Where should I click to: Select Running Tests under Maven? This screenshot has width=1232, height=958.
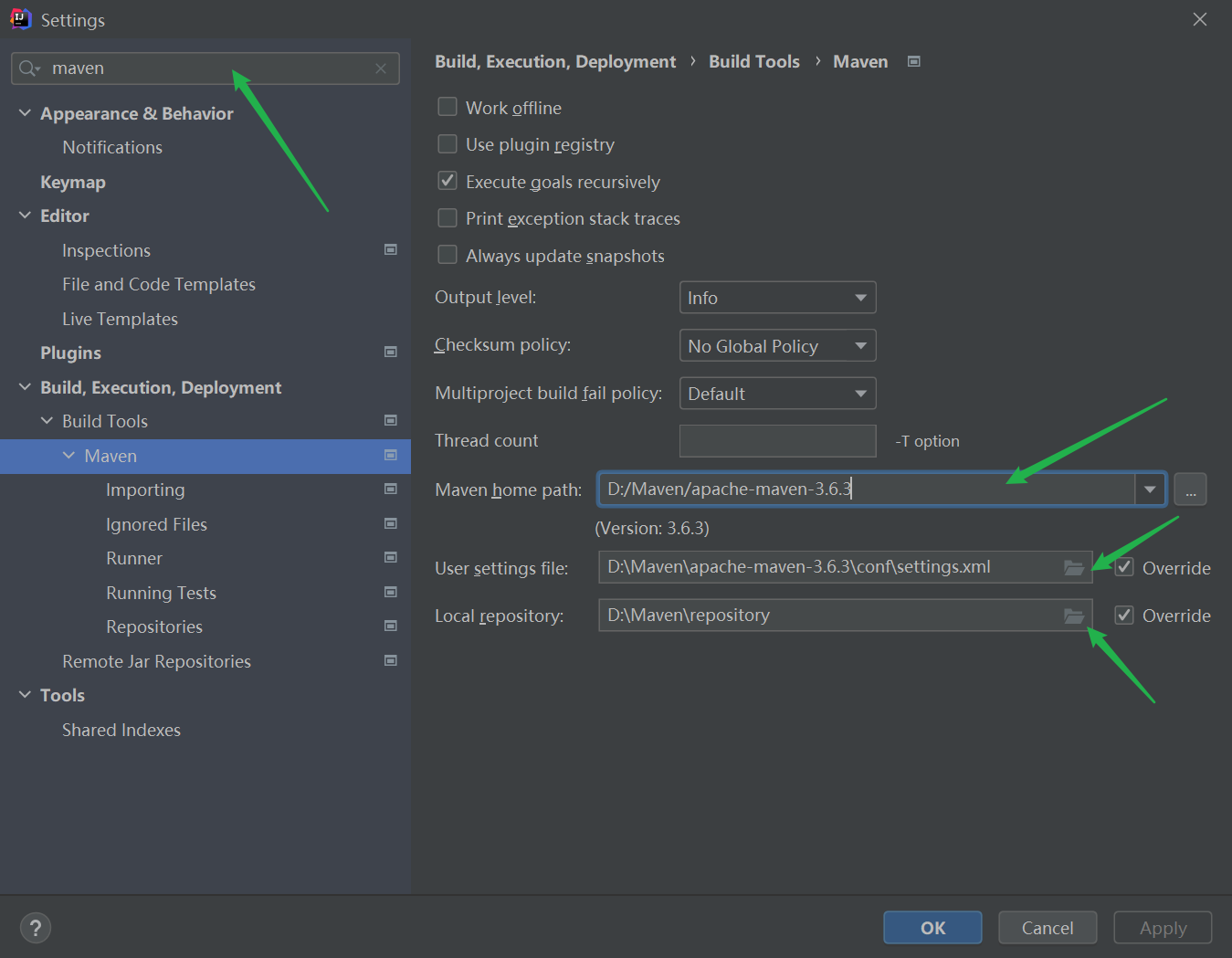(x=161, y=593)
